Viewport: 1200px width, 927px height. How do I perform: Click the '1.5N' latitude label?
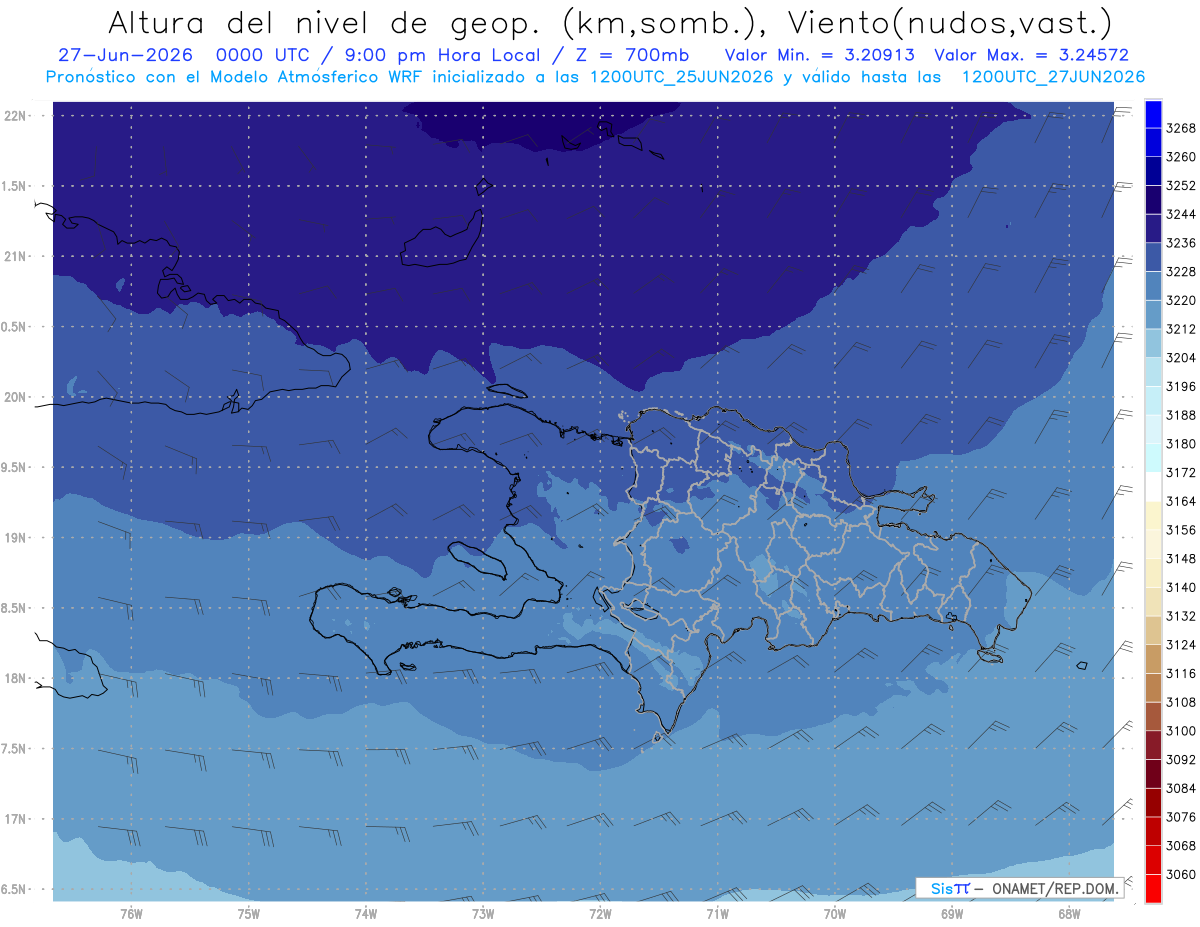(15, 186)
